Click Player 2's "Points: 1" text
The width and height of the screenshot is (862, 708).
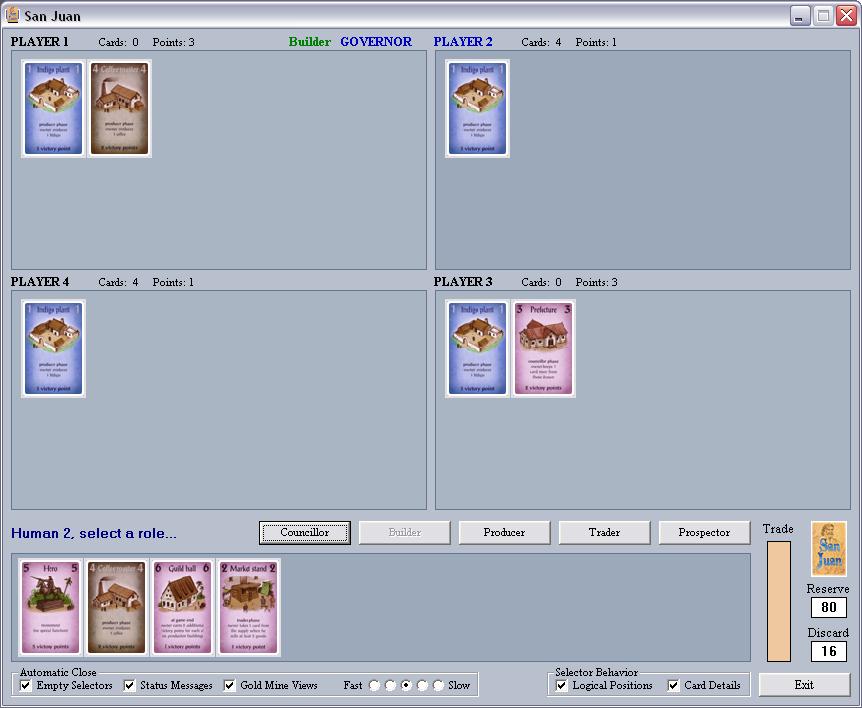[596, 42]
